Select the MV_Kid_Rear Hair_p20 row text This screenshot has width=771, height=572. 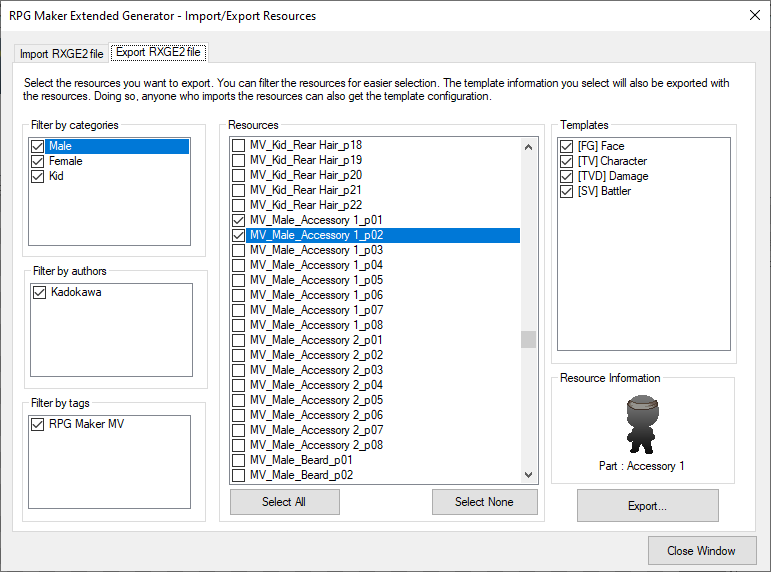(x=306, y=175)
